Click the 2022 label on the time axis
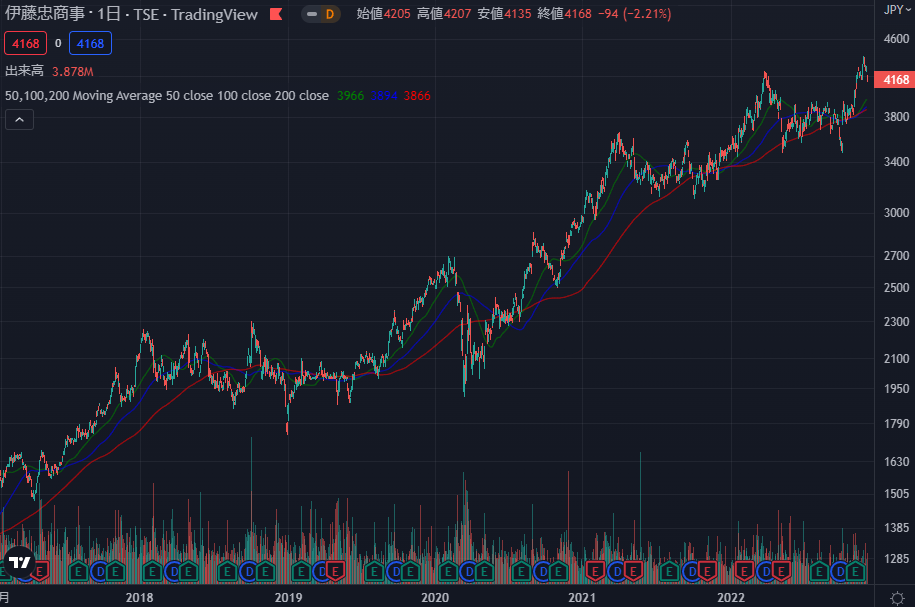Image resolution: width=915 pixels, height=607 pixels. (731, 598)
